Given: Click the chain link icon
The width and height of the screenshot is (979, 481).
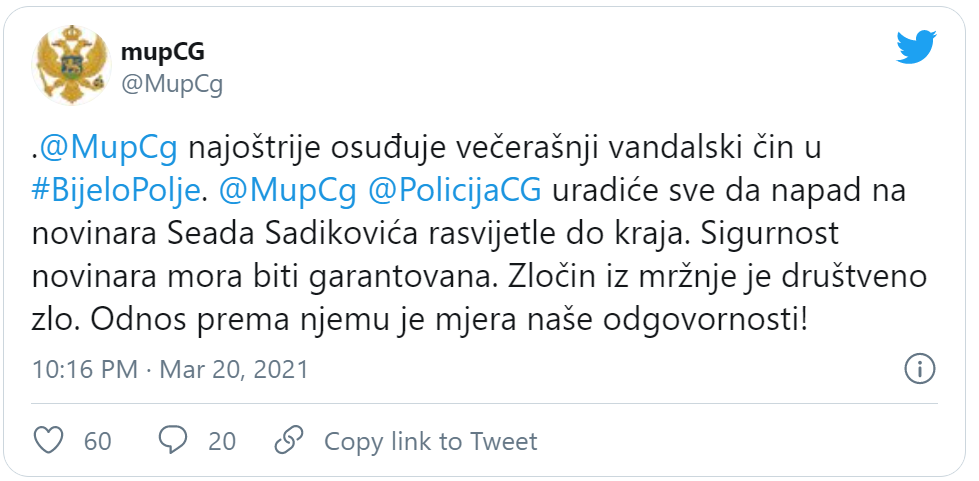Looking at the screenshot, I should pyautogui.click(x=289, y=440).
